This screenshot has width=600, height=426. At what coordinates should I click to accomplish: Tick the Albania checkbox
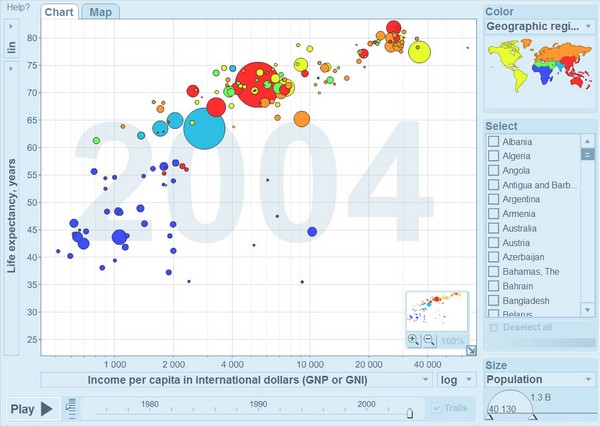coord(493,142)
